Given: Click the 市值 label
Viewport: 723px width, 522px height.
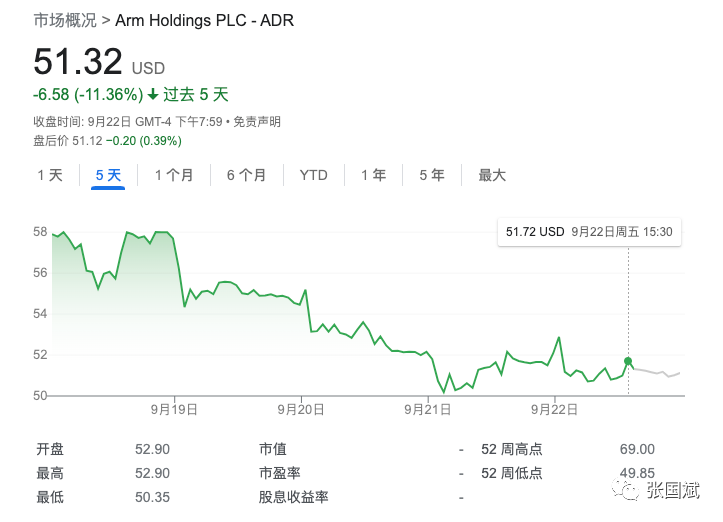Looking at the screenshot, I should tap(273, 449).
